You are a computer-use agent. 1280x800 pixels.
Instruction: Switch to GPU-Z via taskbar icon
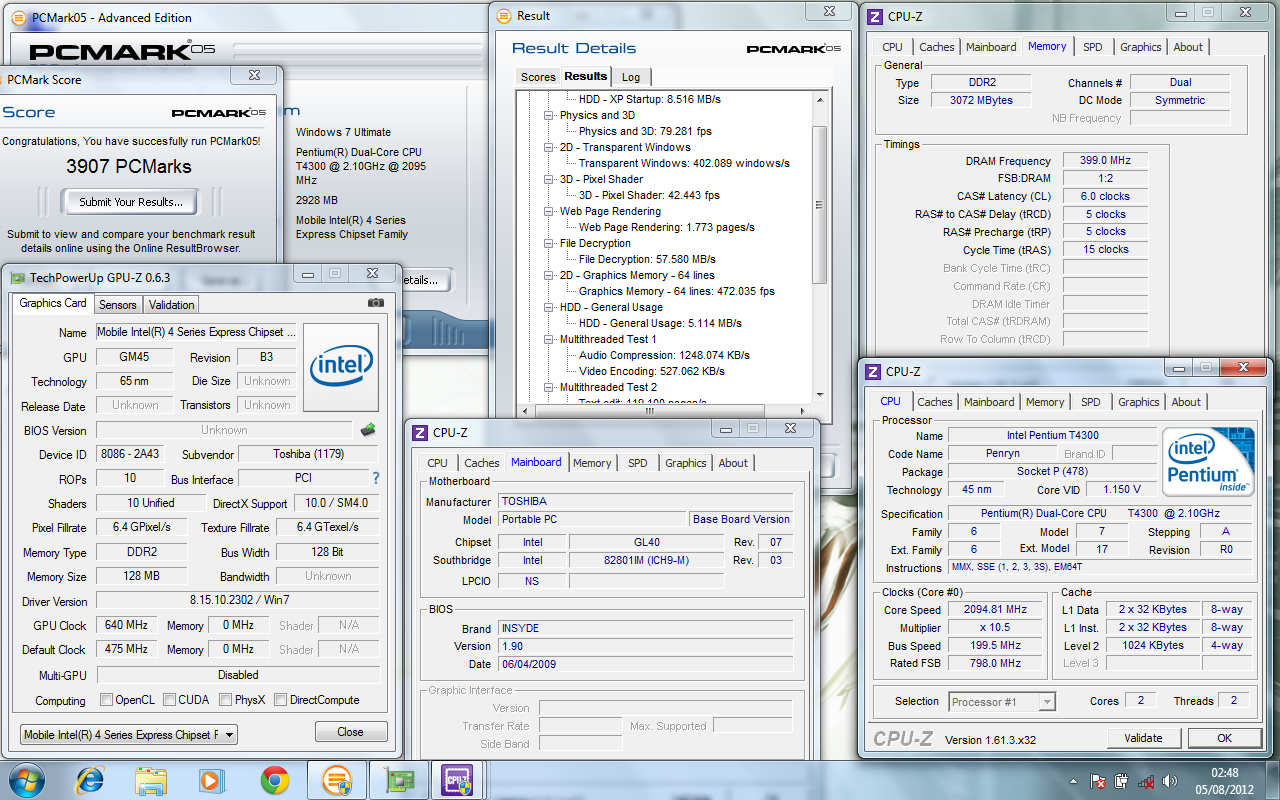point(398,780)
